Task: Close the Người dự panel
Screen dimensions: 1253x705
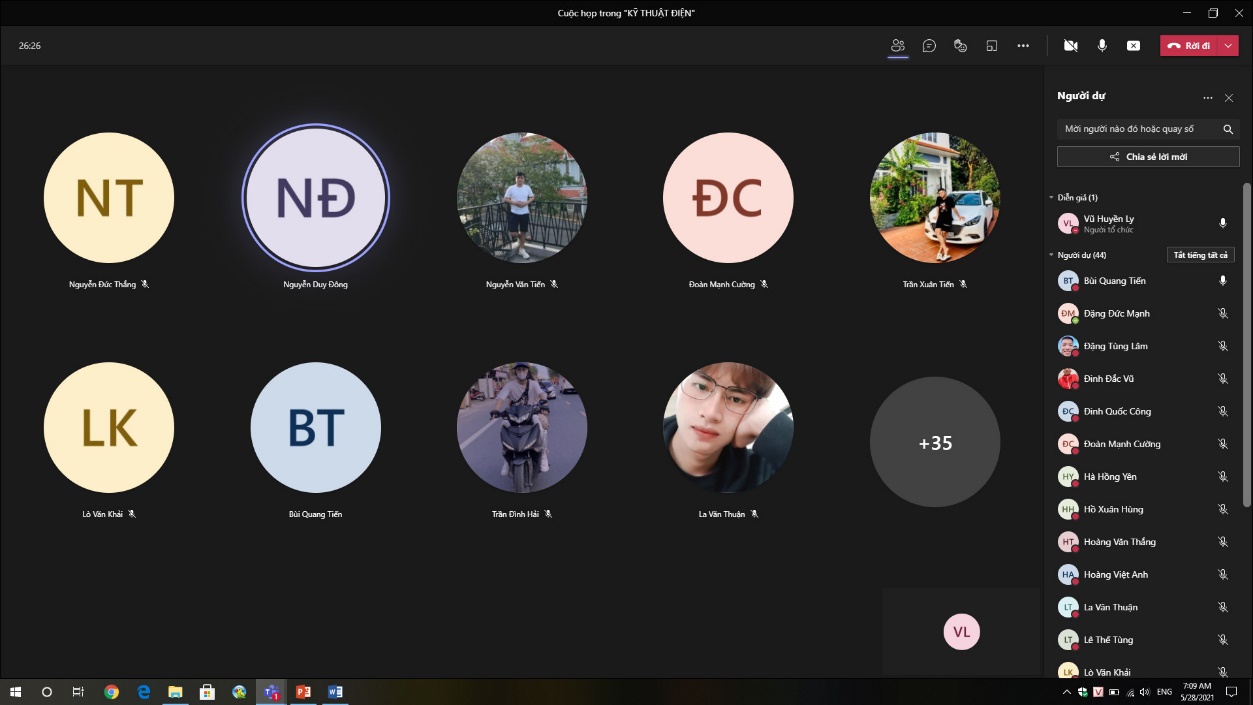Action: tap(1229, 98)
